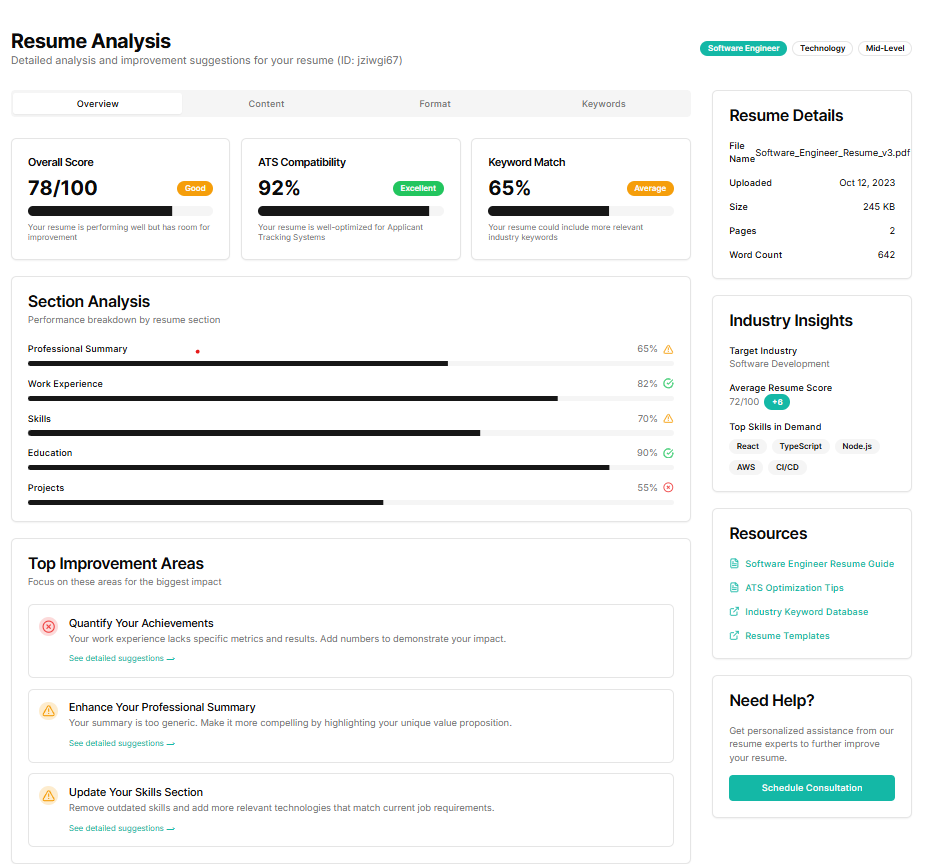Toggle the AWS skill tag
Image resolution: width=936 pixels, height=864 pixels.
pyautogui.click(x=745, y=467)
